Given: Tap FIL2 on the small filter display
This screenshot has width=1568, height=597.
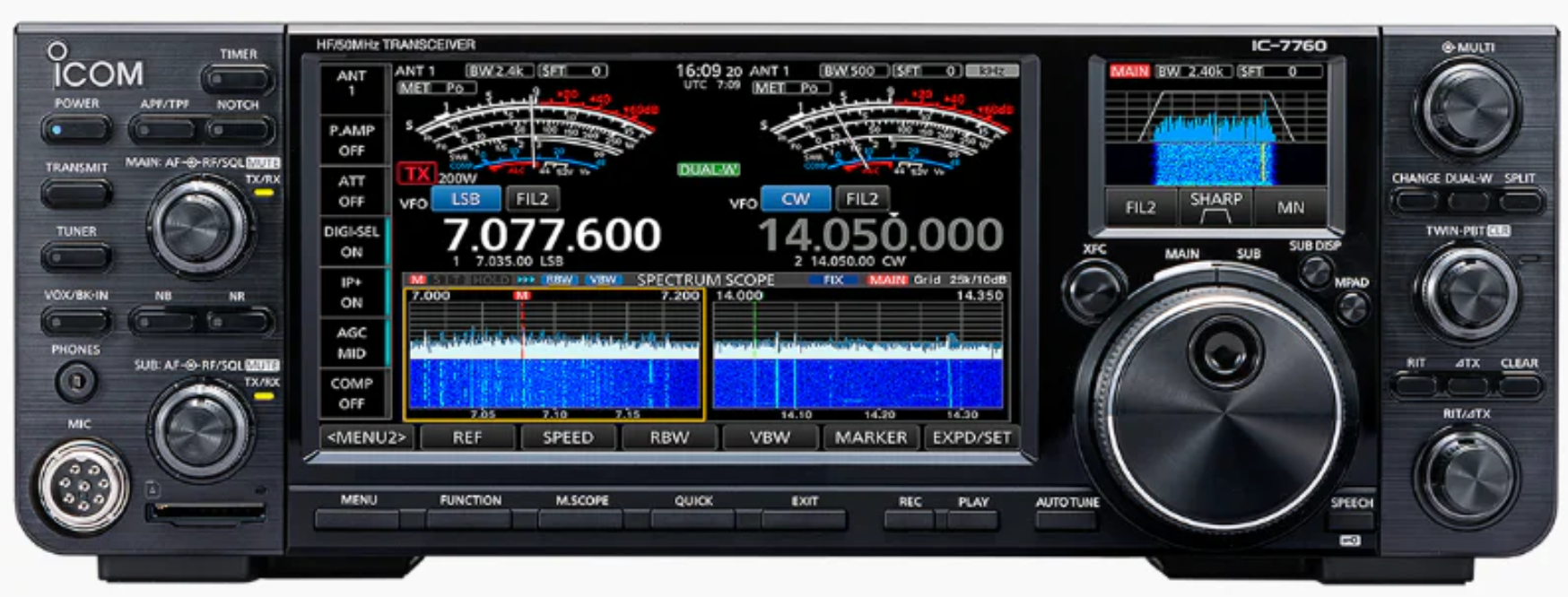Looking at the screenshot, I should [1141, 207].
